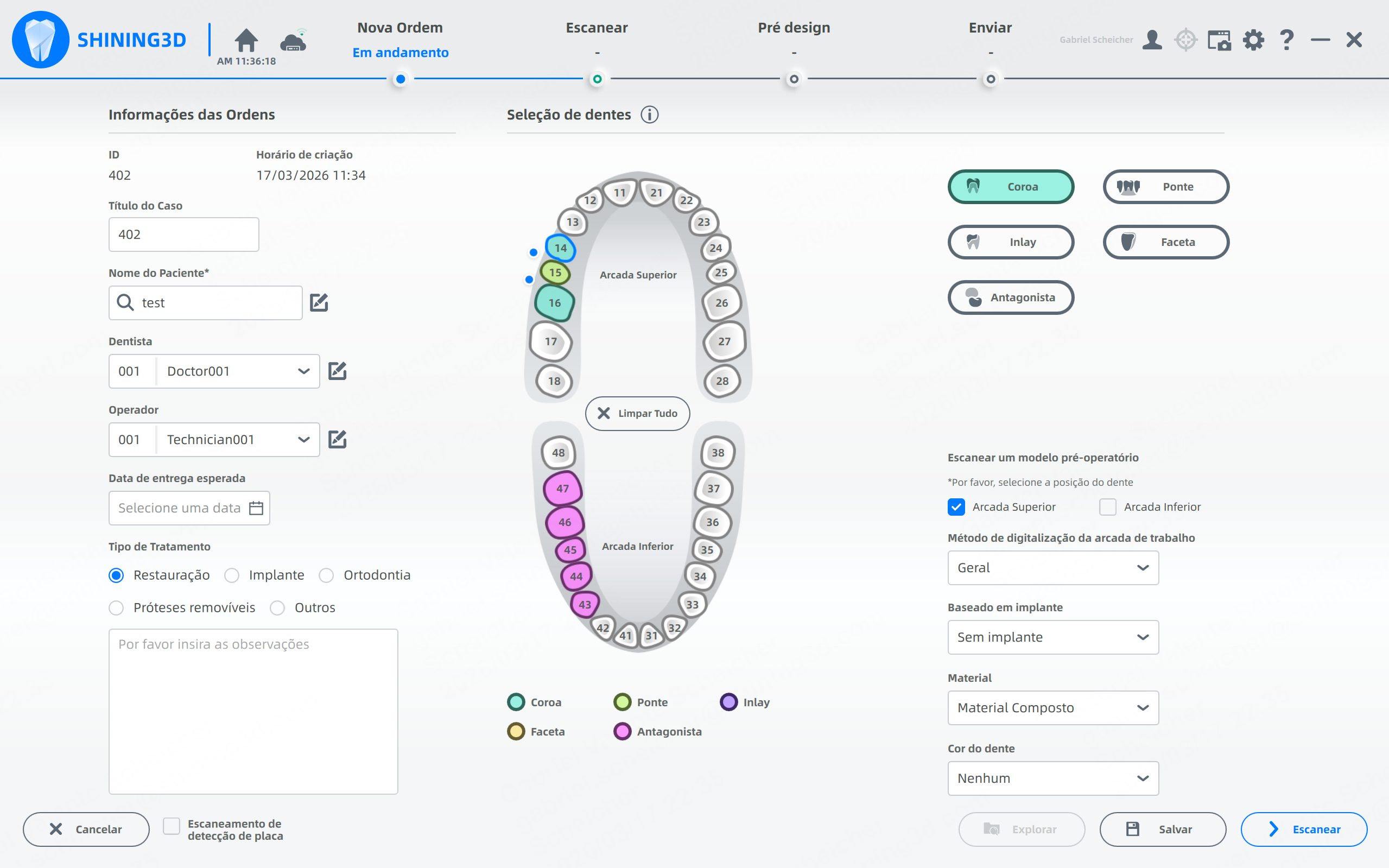
Task: Enable Escaneamento de detecção de placa
Action: [x=171, y=826]
